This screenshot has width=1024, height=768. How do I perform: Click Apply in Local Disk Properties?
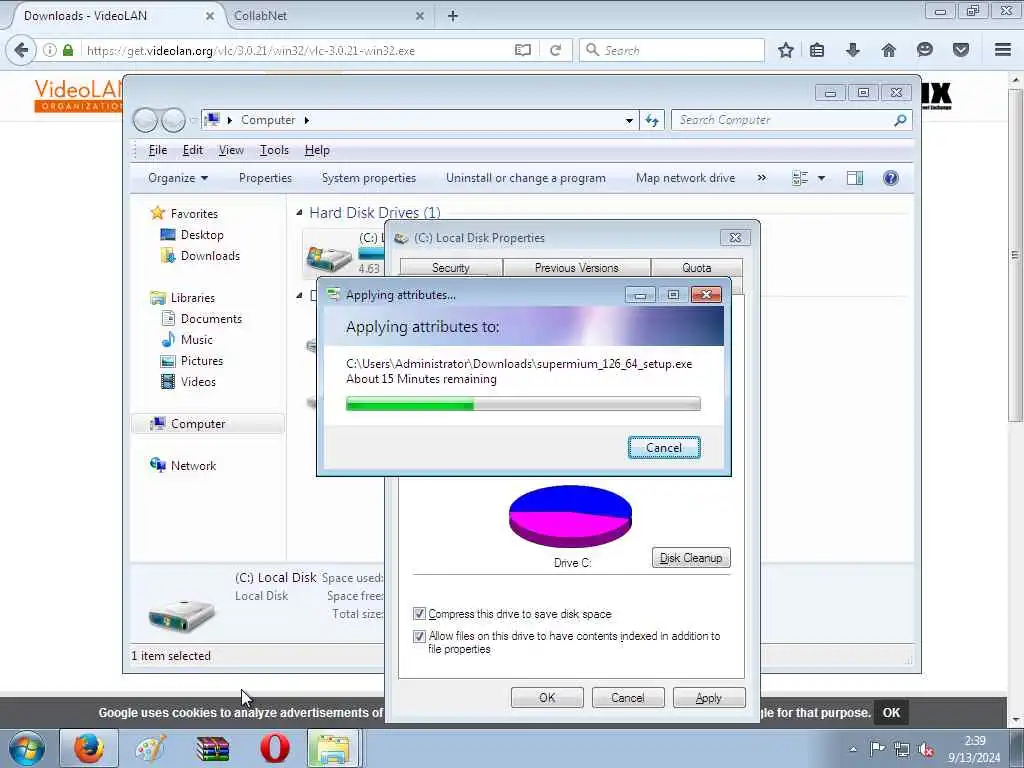click(x=709, y=697)
